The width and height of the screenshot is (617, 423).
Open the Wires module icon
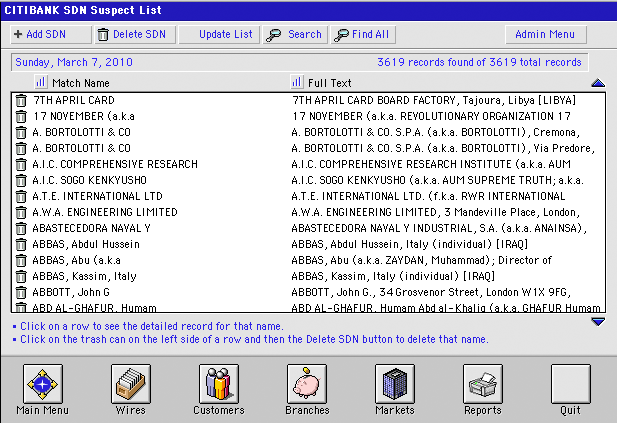tap(131, 384)
